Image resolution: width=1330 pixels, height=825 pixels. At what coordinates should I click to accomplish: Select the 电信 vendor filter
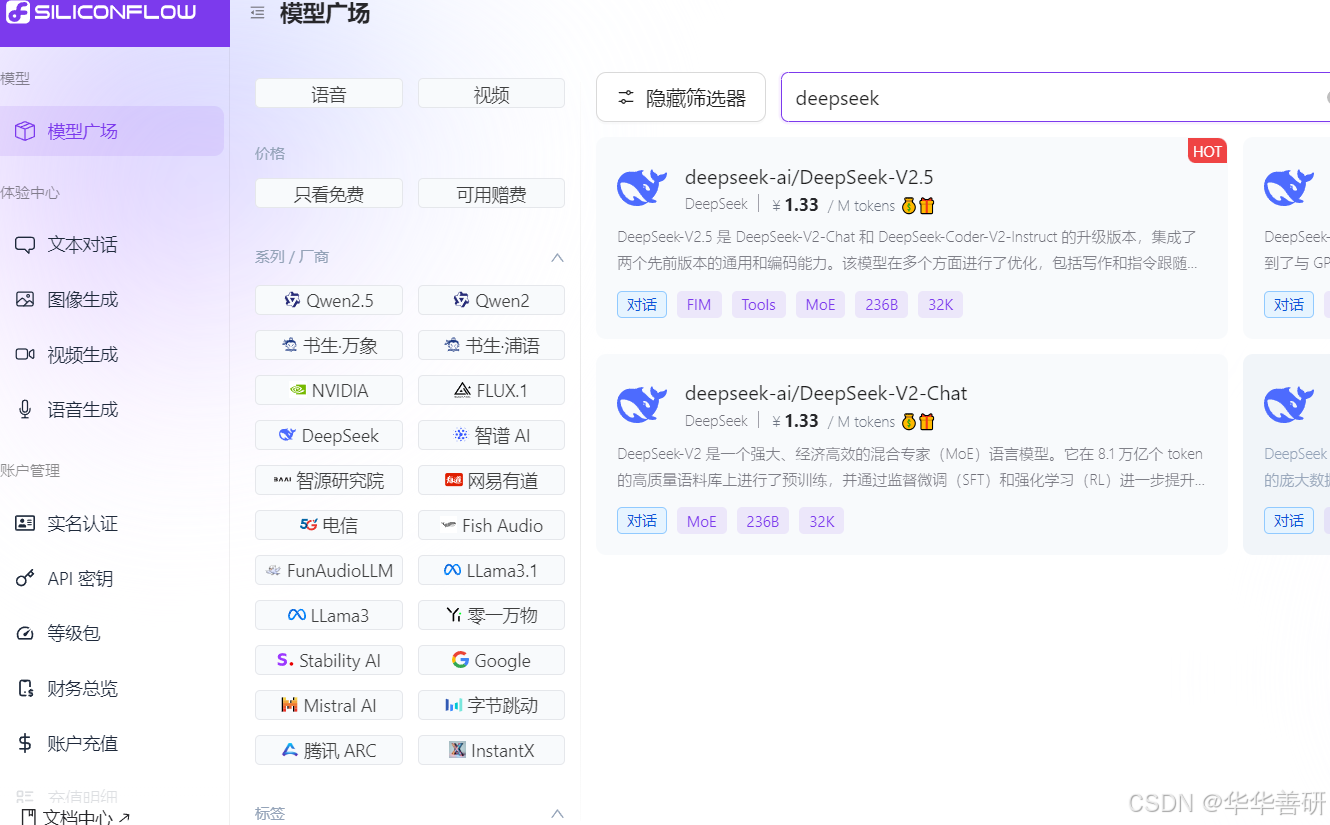tap(329, 525)
